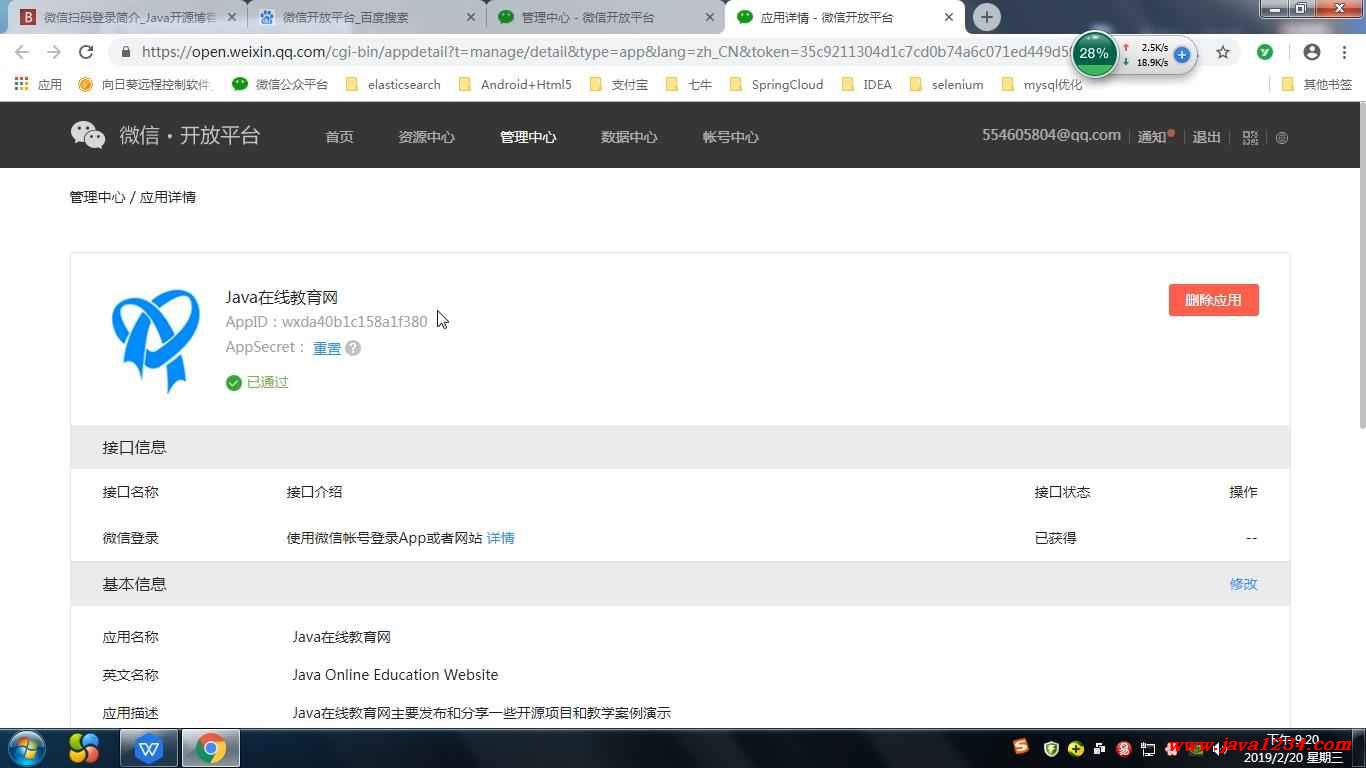Click the Chrome taskbar icon
1366x768 pixels.
tap(211, 748)
